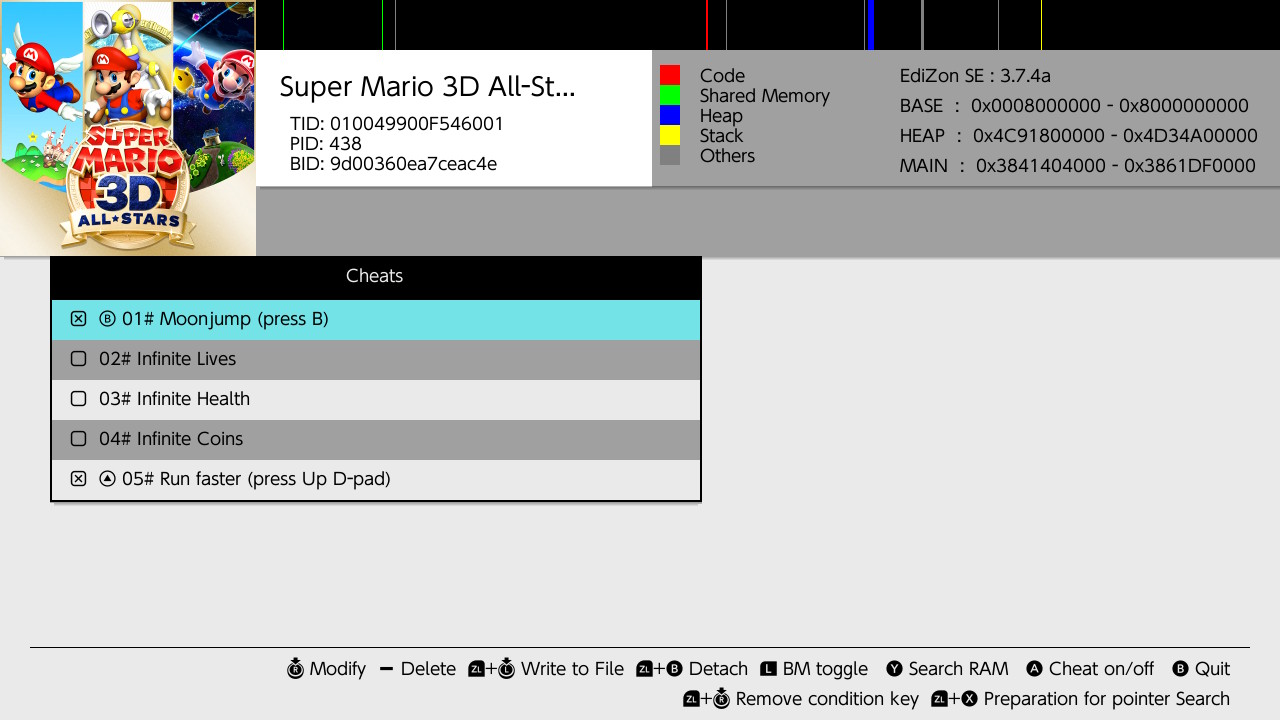Click the Super Mario 3D All-Stars cover art
This screenshot has width=1280, height=720.
coord(128,128)
